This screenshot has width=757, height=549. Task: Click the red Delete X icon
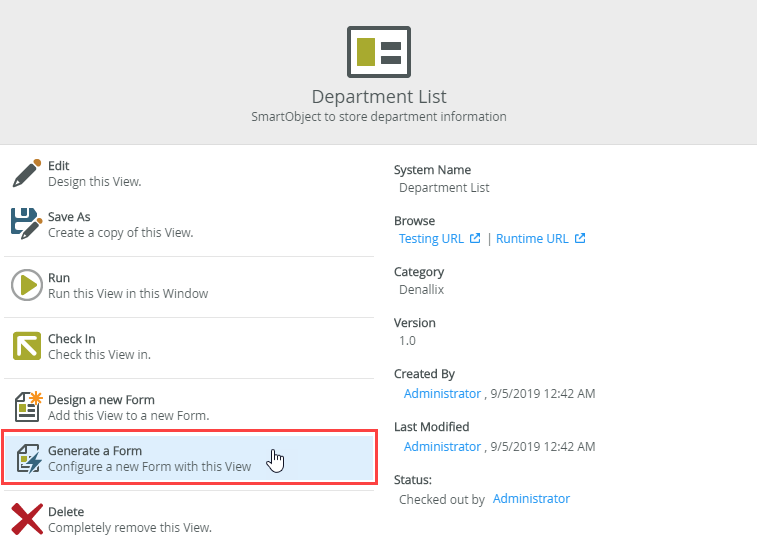[26, 519]
